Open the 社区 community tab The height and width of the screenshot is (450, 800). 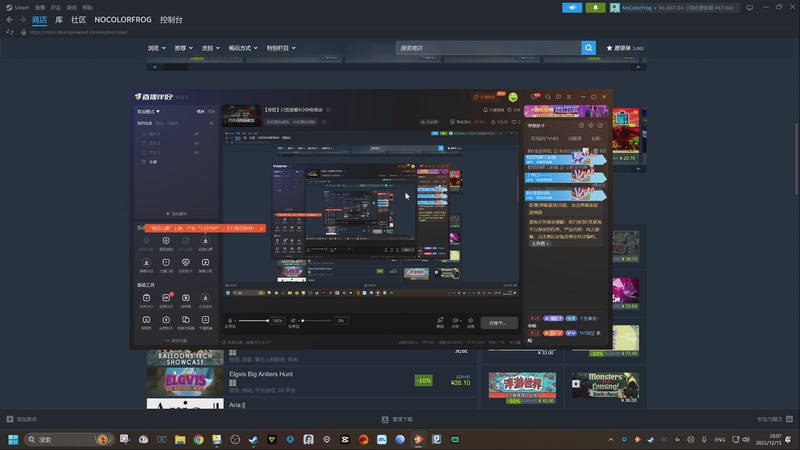pos(78,19)
